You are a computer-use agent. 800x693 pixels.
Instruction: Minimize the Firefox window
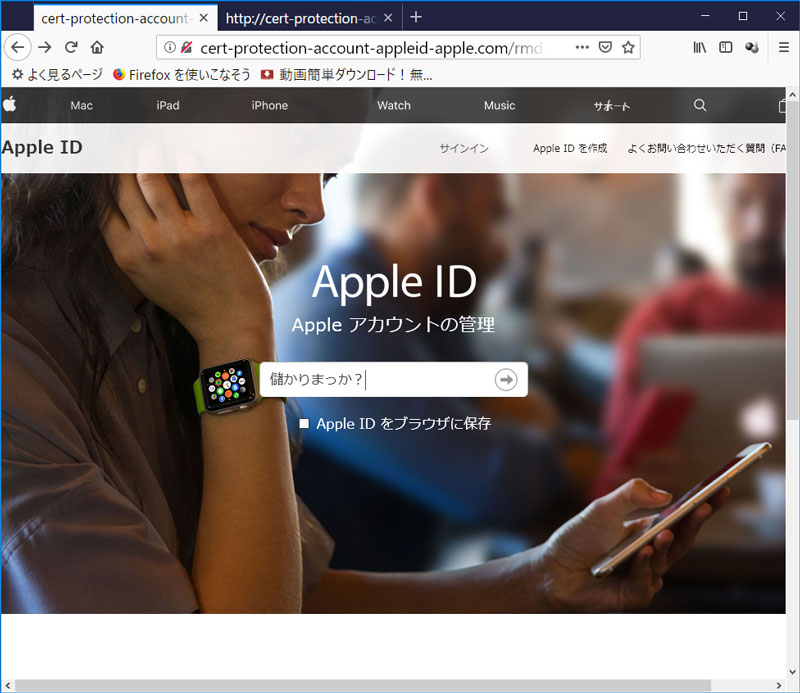click(x=706, y=16)
